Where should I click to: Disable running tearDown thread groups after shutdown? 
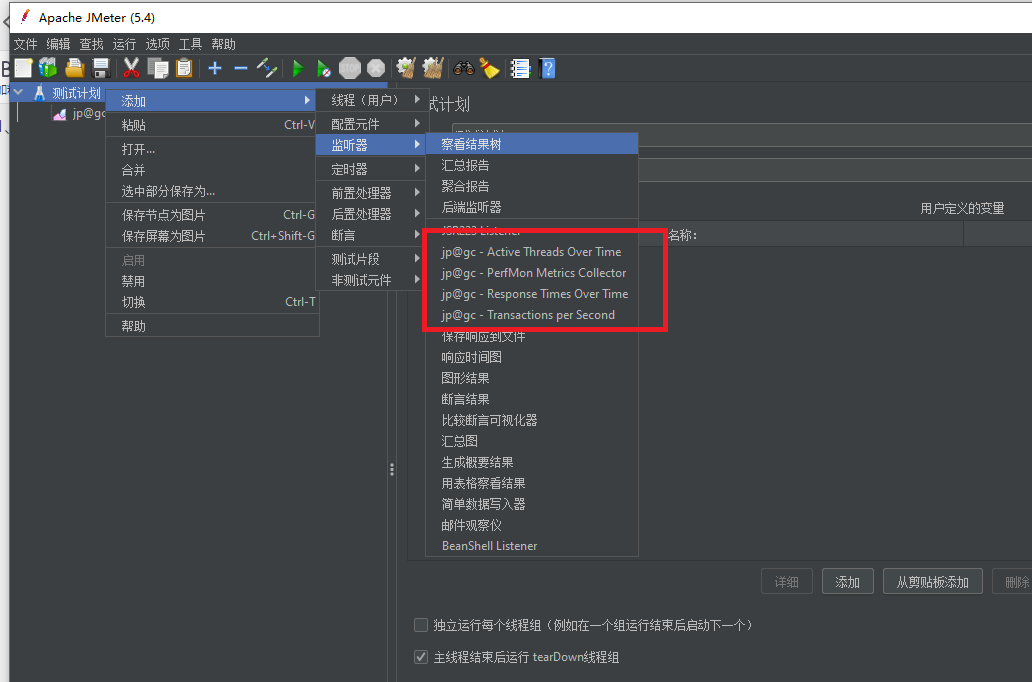[x=421, y=657]
